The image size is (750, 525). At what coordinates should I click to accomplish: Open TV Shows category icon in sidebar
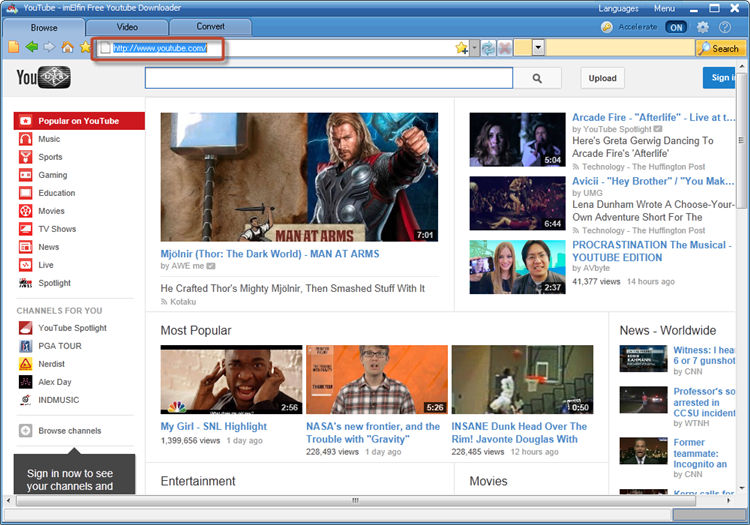click(x=25, y=229)
